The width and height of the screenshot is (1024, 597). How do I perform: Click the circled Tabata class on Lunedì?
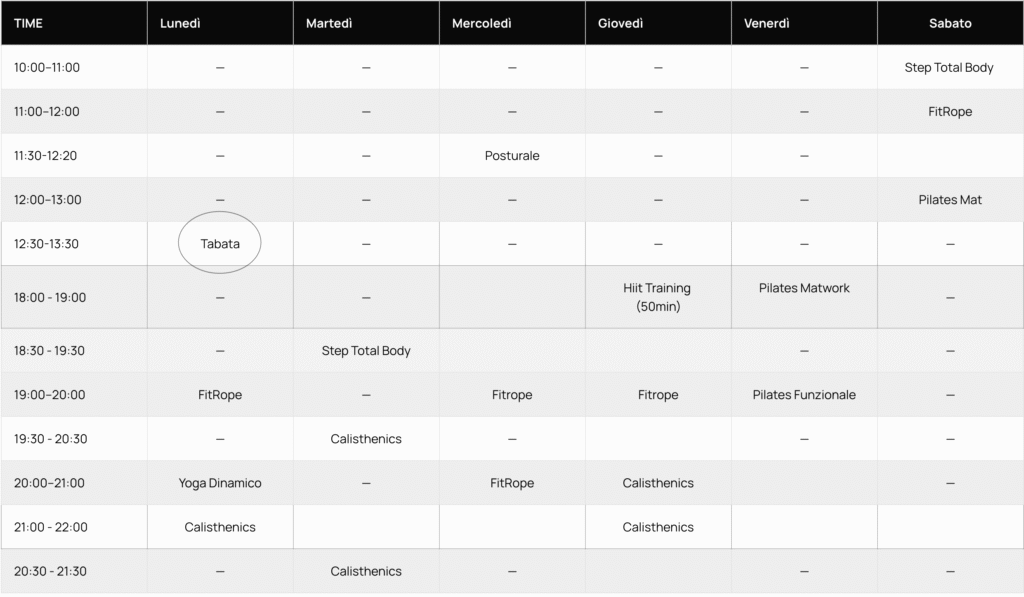click(x=220, y=243)
